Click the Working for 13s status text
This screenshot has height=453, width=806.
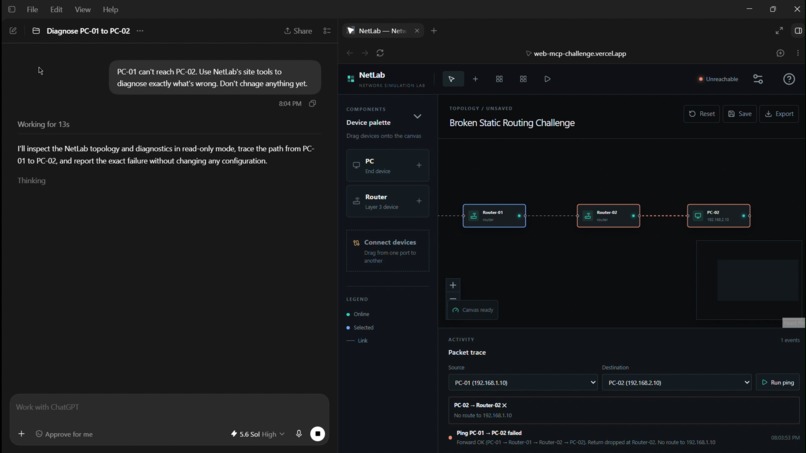(43, 124)
